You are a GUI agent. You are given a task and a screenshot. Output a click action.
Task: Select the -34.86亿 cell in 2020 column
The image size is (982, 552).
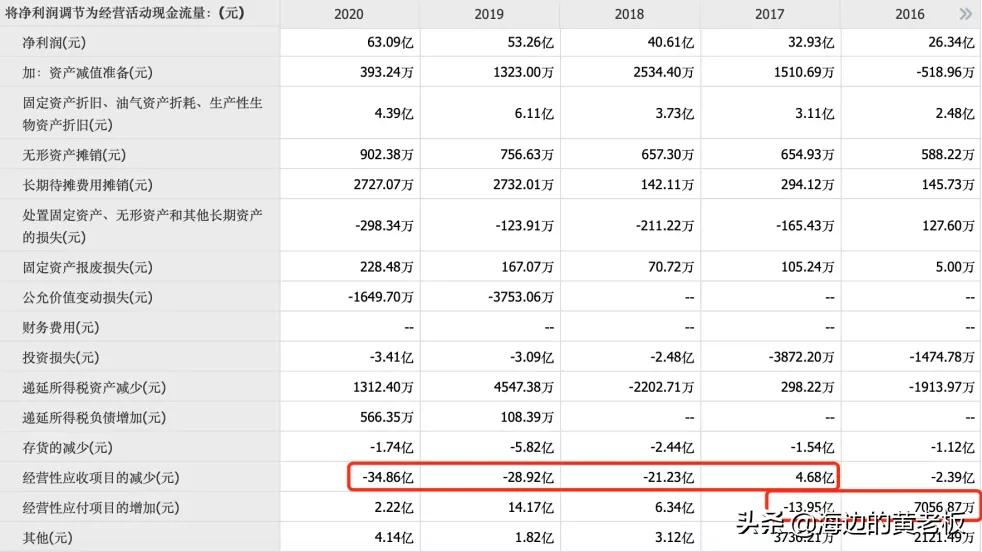point(384,478)
